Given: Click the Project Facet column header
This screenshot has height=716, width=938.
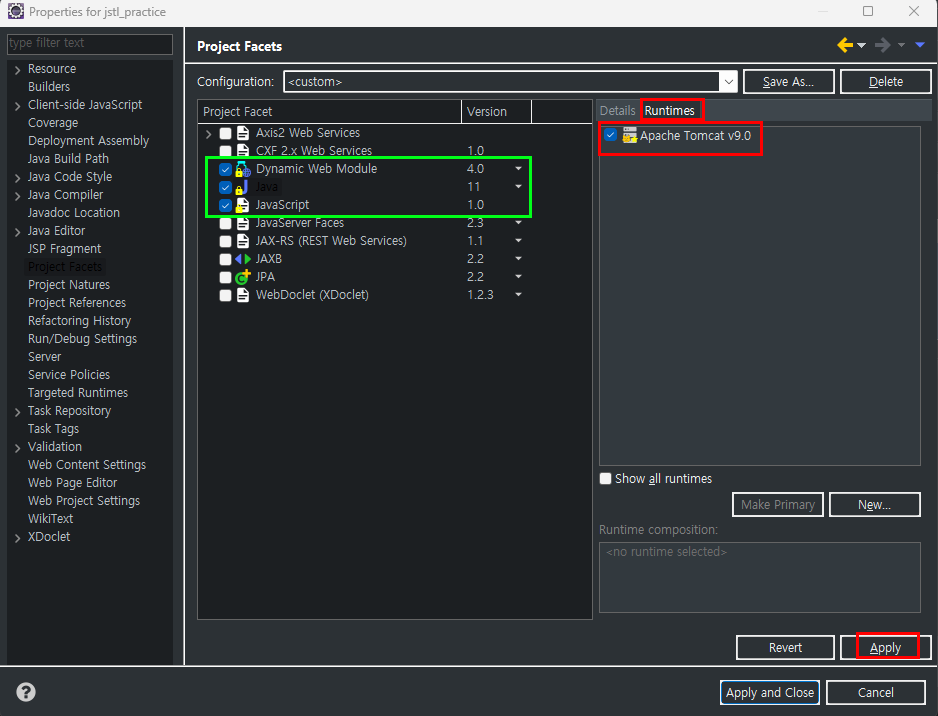Looking at the screenshot, I should tap(330, 112).
